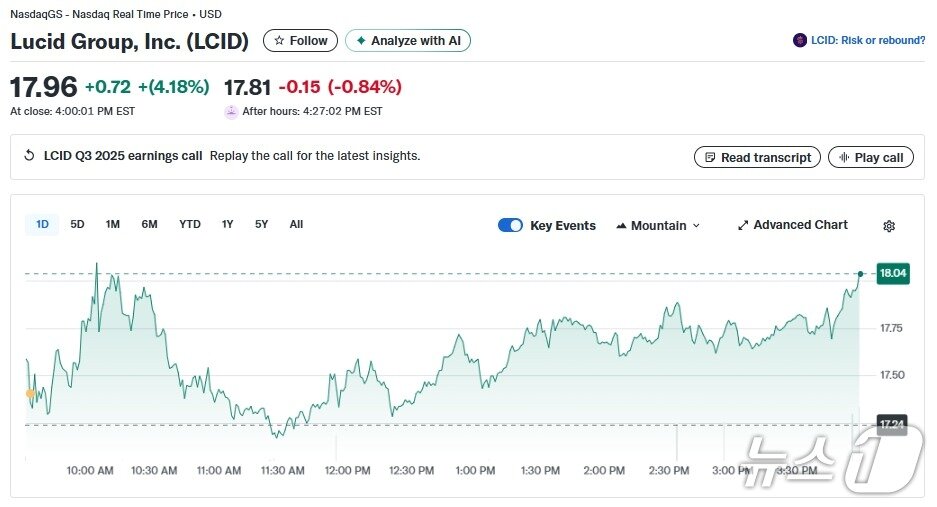Click the purple LCID risk badge icon

pos(800,41)
